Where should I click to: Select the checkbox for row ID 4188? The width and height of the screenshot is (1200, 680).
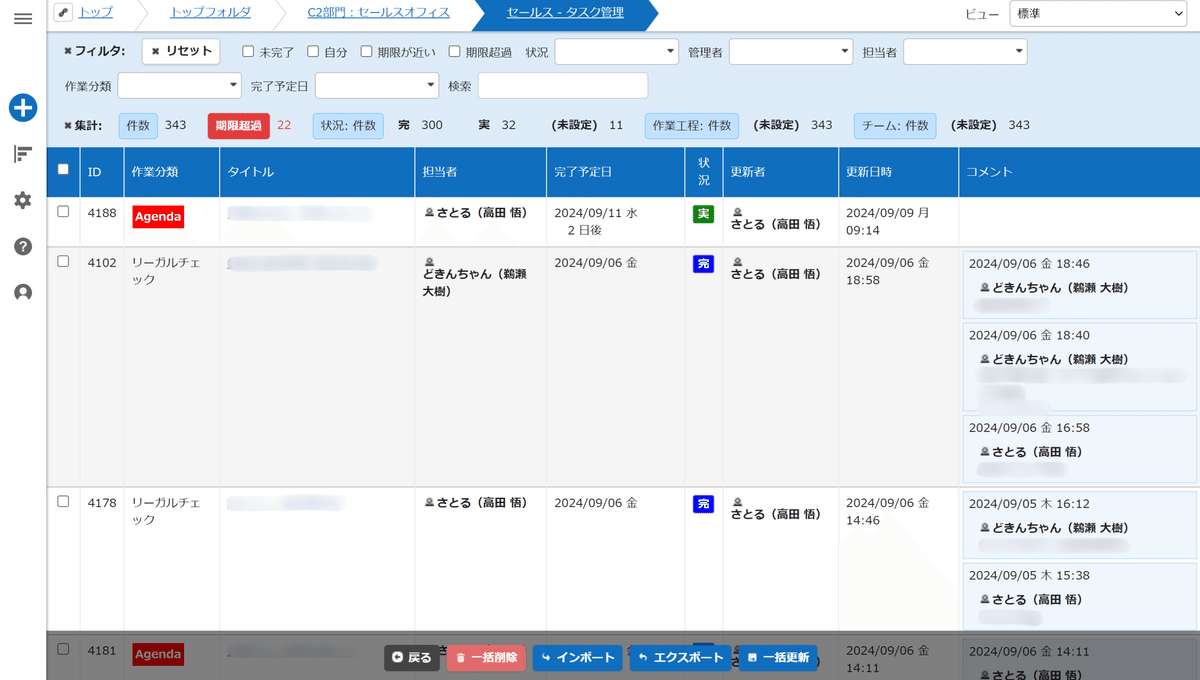pos(63,212)
